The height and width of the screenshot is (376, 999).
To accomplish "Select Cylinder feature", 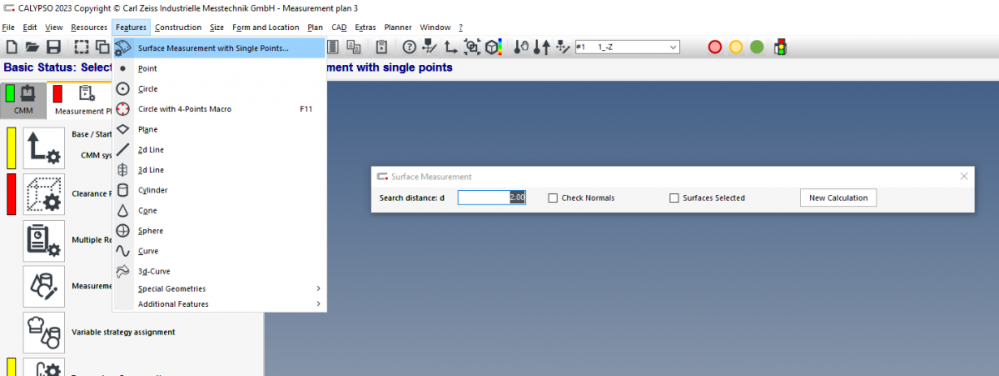I will 219,190.
